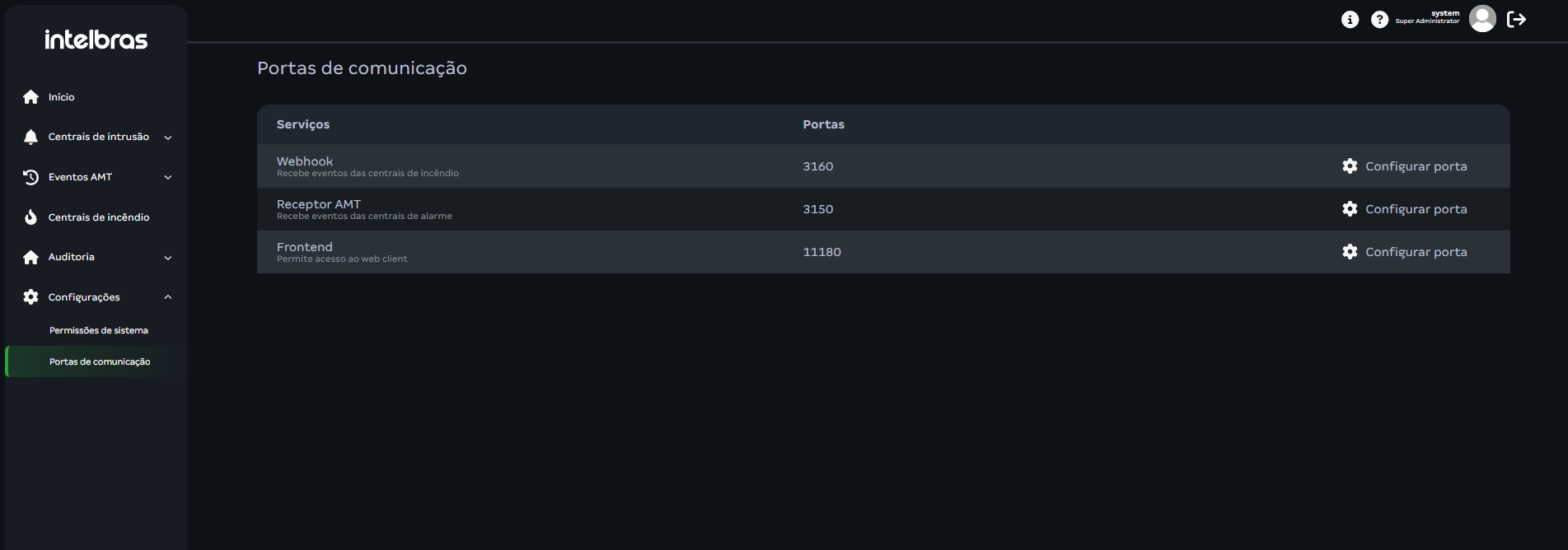Expand the Auditoria chevron
Screen dimensions: 1568x550
click(168, 258)
